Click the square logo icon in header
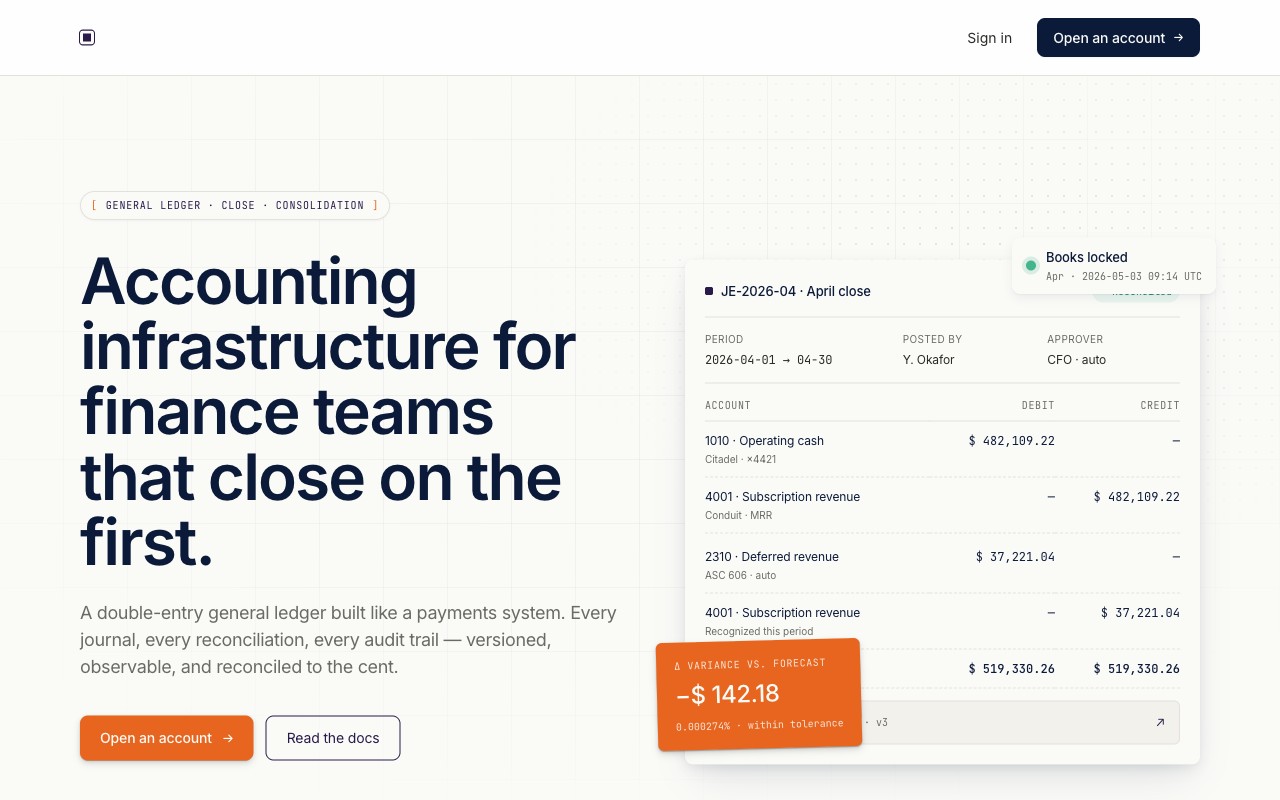 tap(87, 38)
